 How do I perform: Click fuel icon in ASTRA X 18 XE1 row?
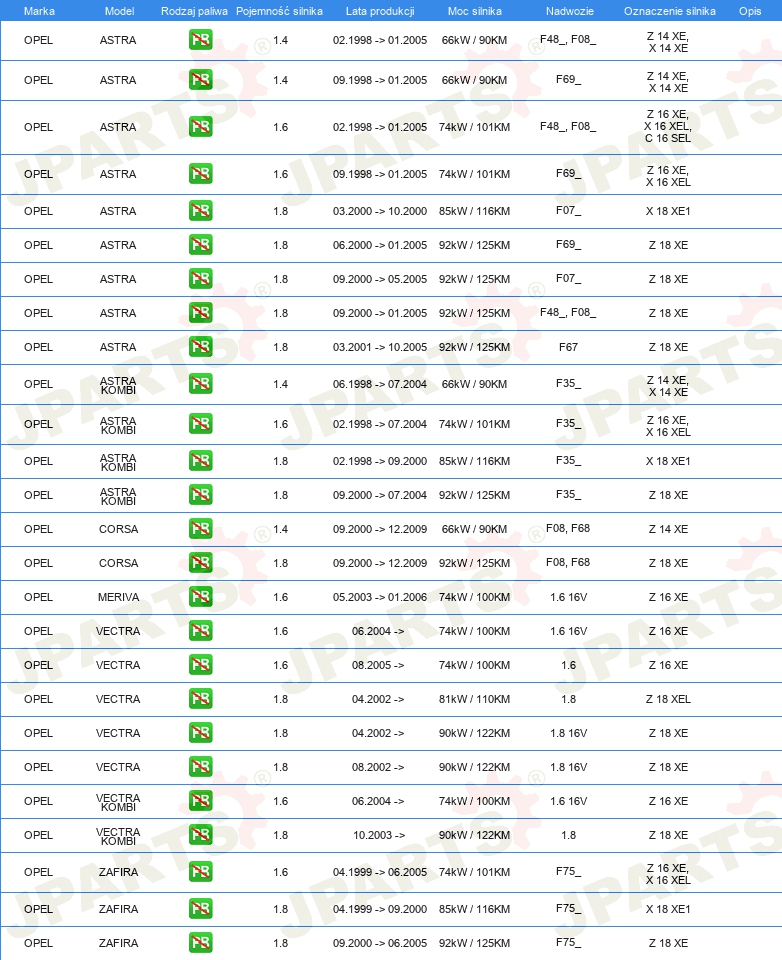(x=201, y=211)
